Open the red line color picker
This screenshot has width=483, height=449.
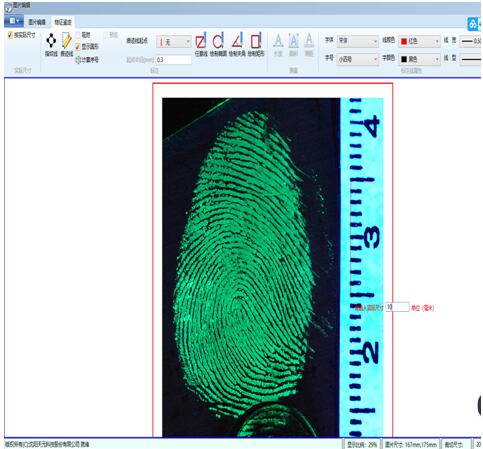(419, 41)
